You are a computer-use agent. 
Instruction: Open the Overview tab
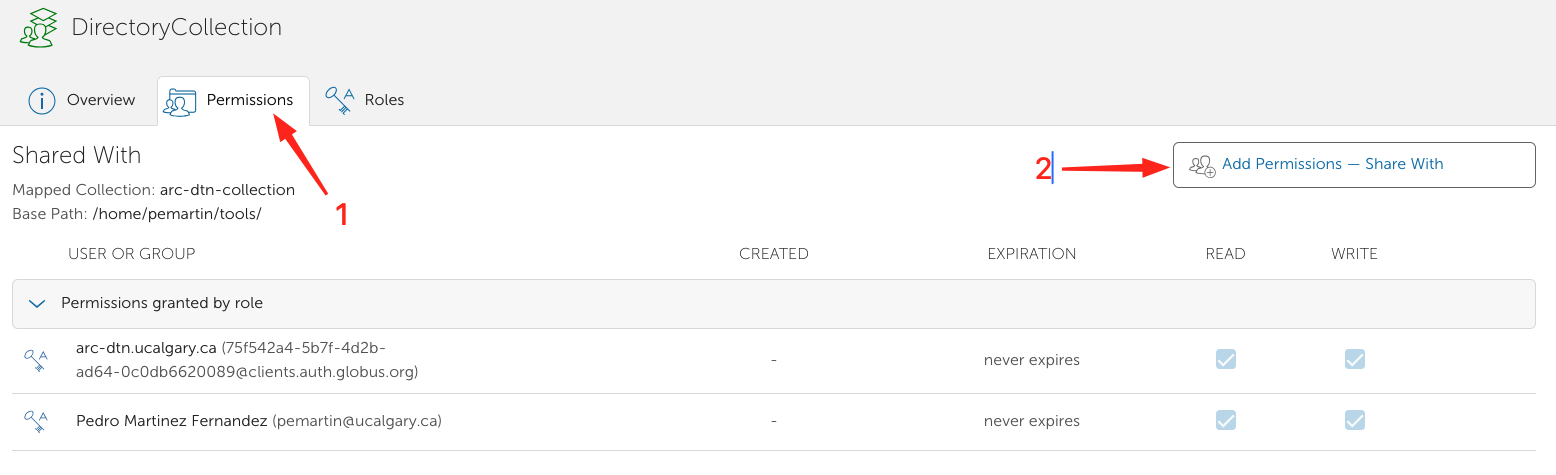click(100, 100)
